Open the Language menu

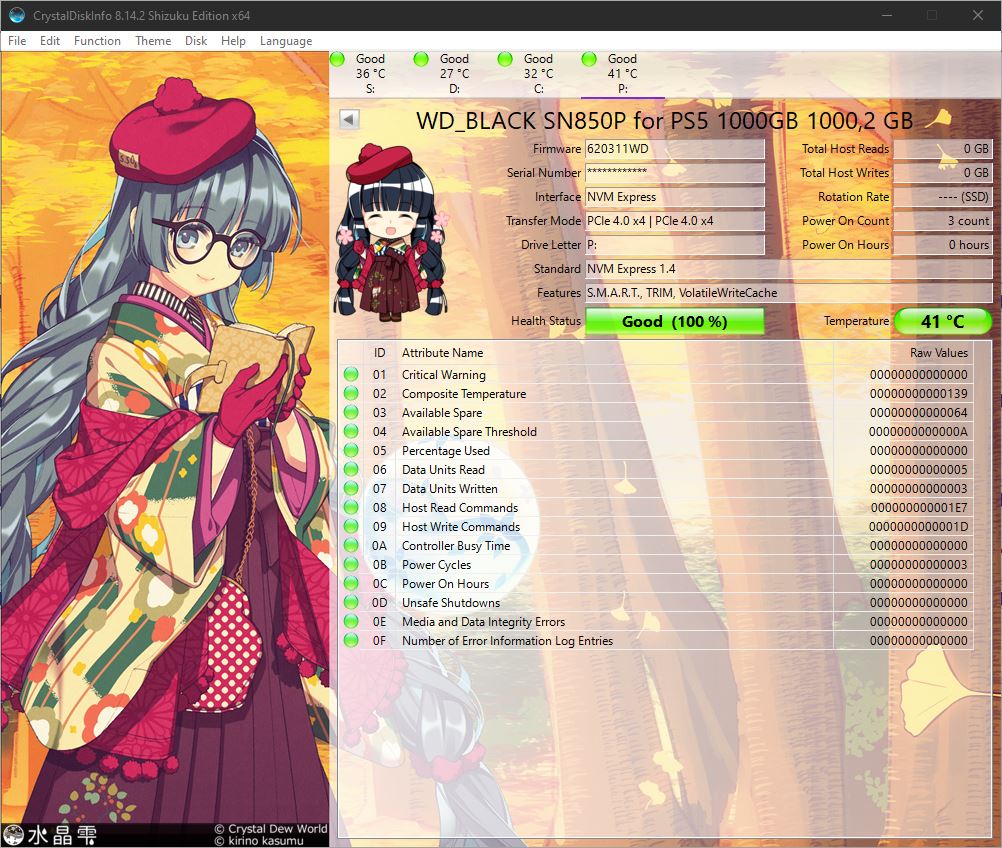tap(286, 41)
